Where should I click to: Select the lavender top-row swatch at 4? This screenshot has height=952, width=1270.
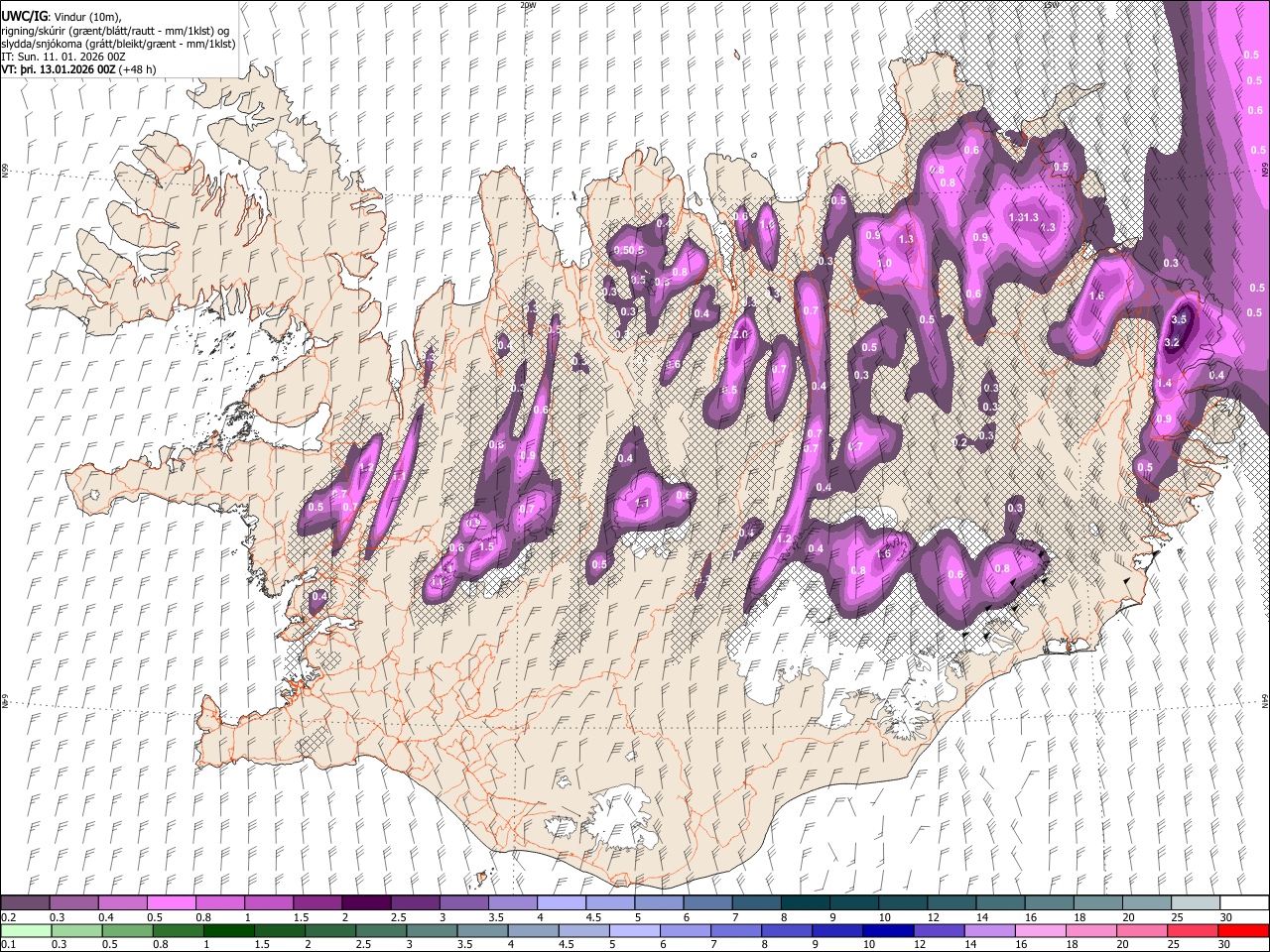point(561,903)
